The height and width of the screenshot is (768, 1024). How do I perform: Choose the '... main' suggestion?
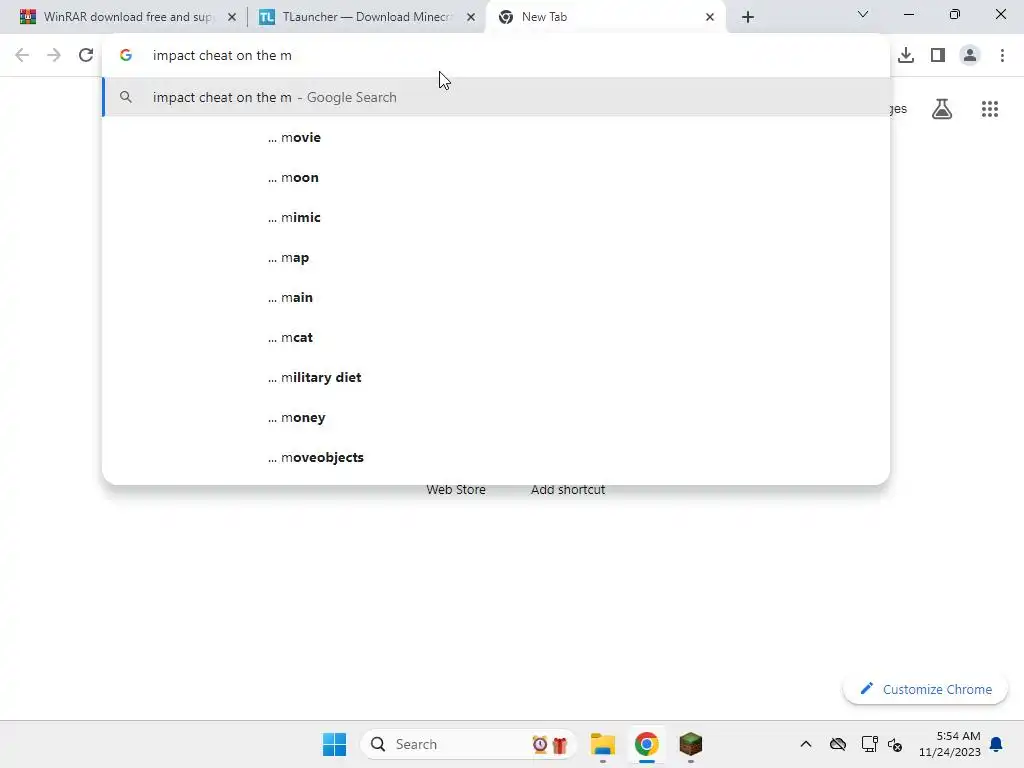496,298
